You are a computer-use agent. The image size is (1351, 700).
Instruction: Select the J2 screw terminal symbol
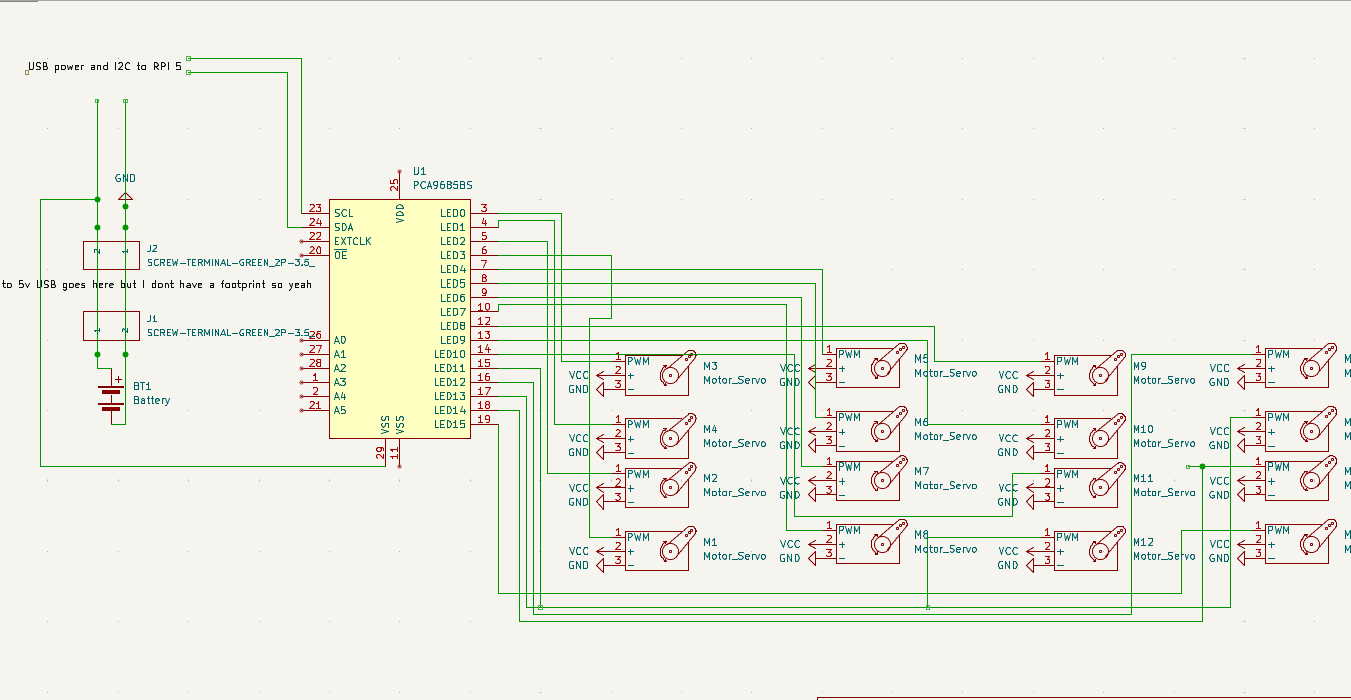pos(110,255)
